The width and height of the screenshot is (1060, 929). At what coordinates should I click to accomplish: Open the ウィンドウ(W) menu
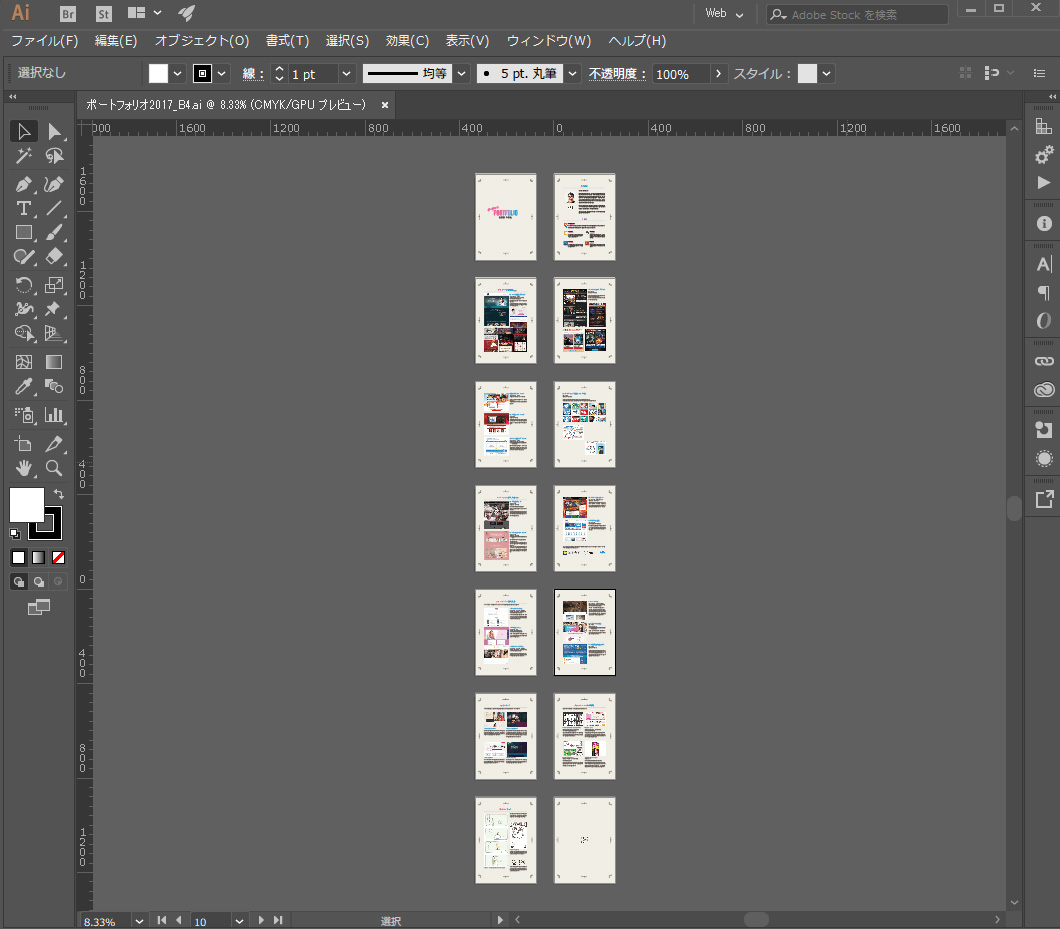tap(548, 41)
